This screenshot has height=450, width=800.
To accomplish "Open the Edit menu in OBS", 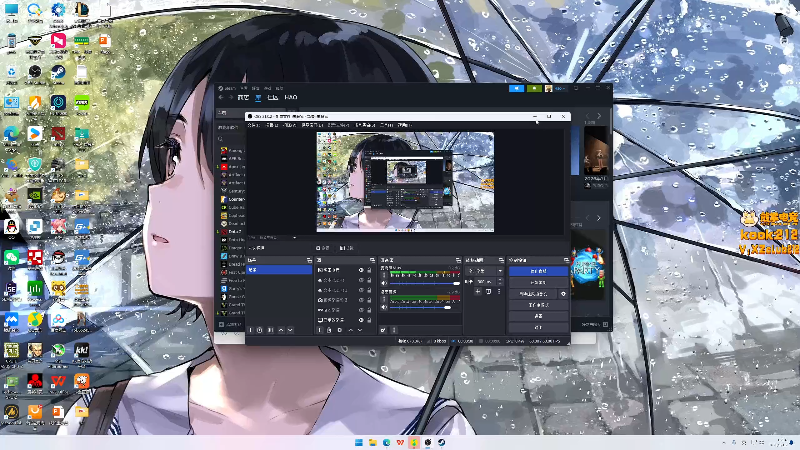I will pos(271,125).
